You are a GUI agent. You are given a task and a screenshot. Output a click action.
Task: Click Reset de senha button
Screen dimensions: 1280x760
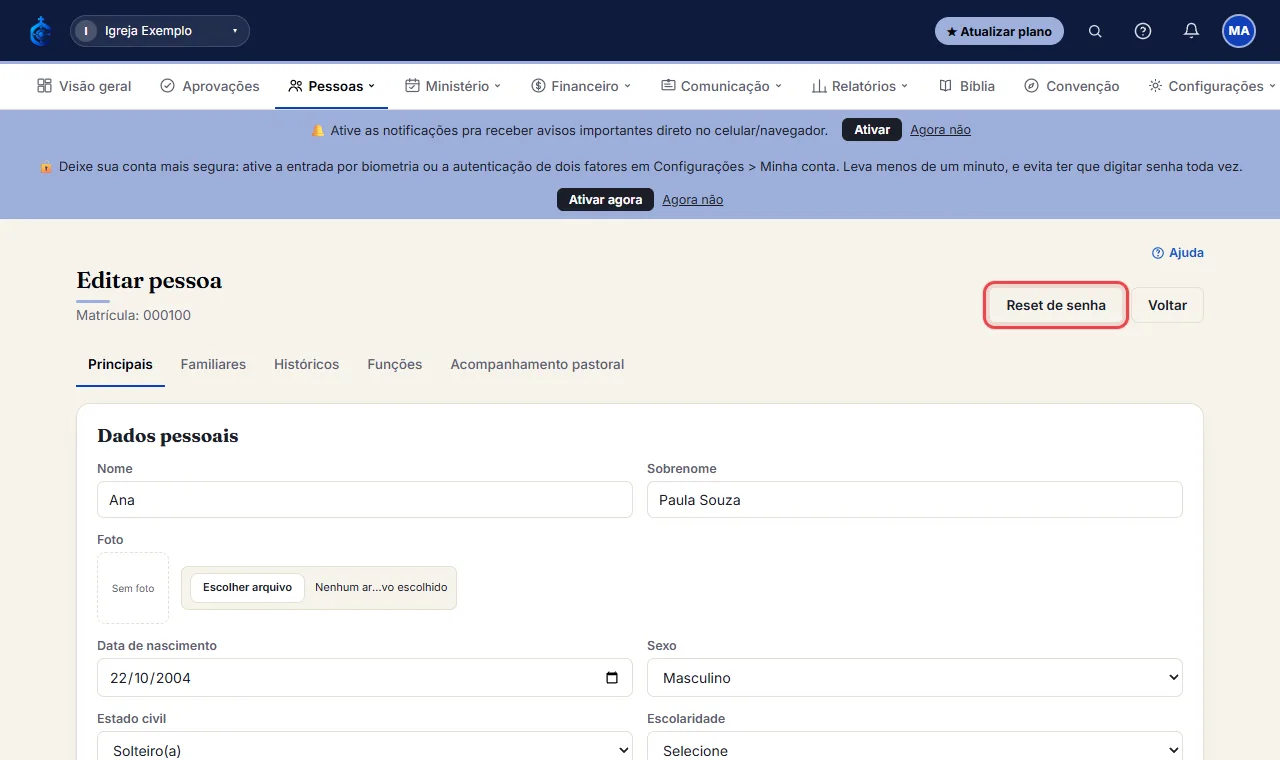coord(1056,305)
